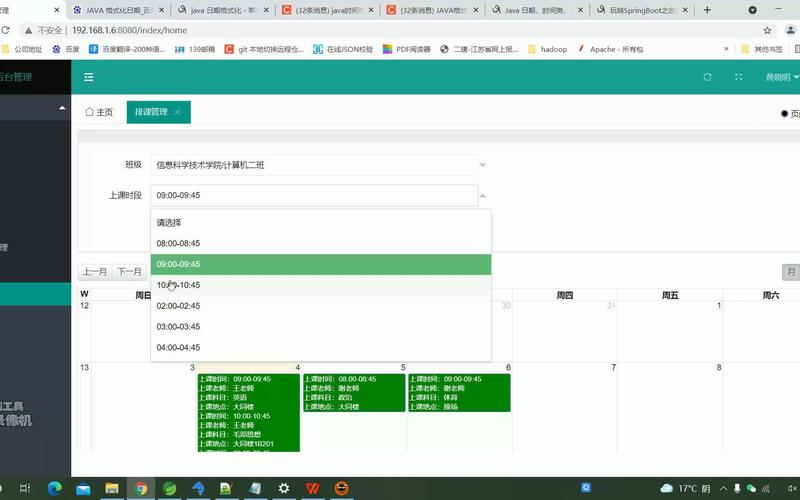Open the PDF阅读器 bookmark
800x500 pixels.
click(407, 49)
